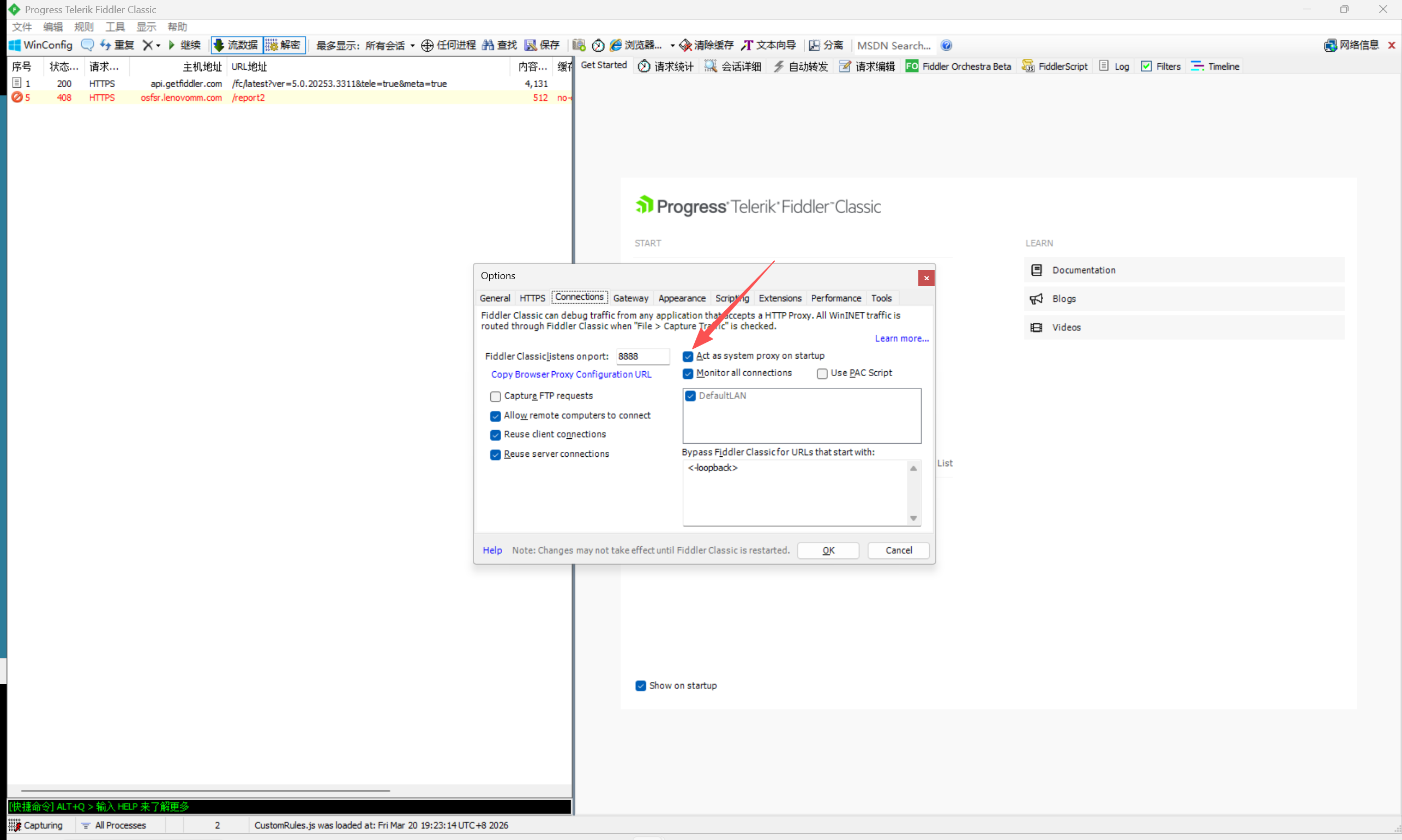The image size is (1402, 840).
Task: Click the Find binoculars icon
Action: (x=488, y=45)
